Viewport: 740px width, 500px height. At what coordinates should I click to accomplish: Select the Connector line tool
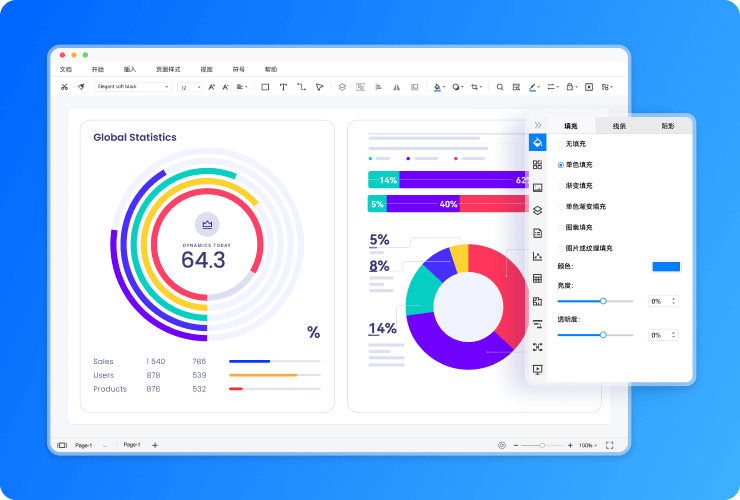pos(301,87)
